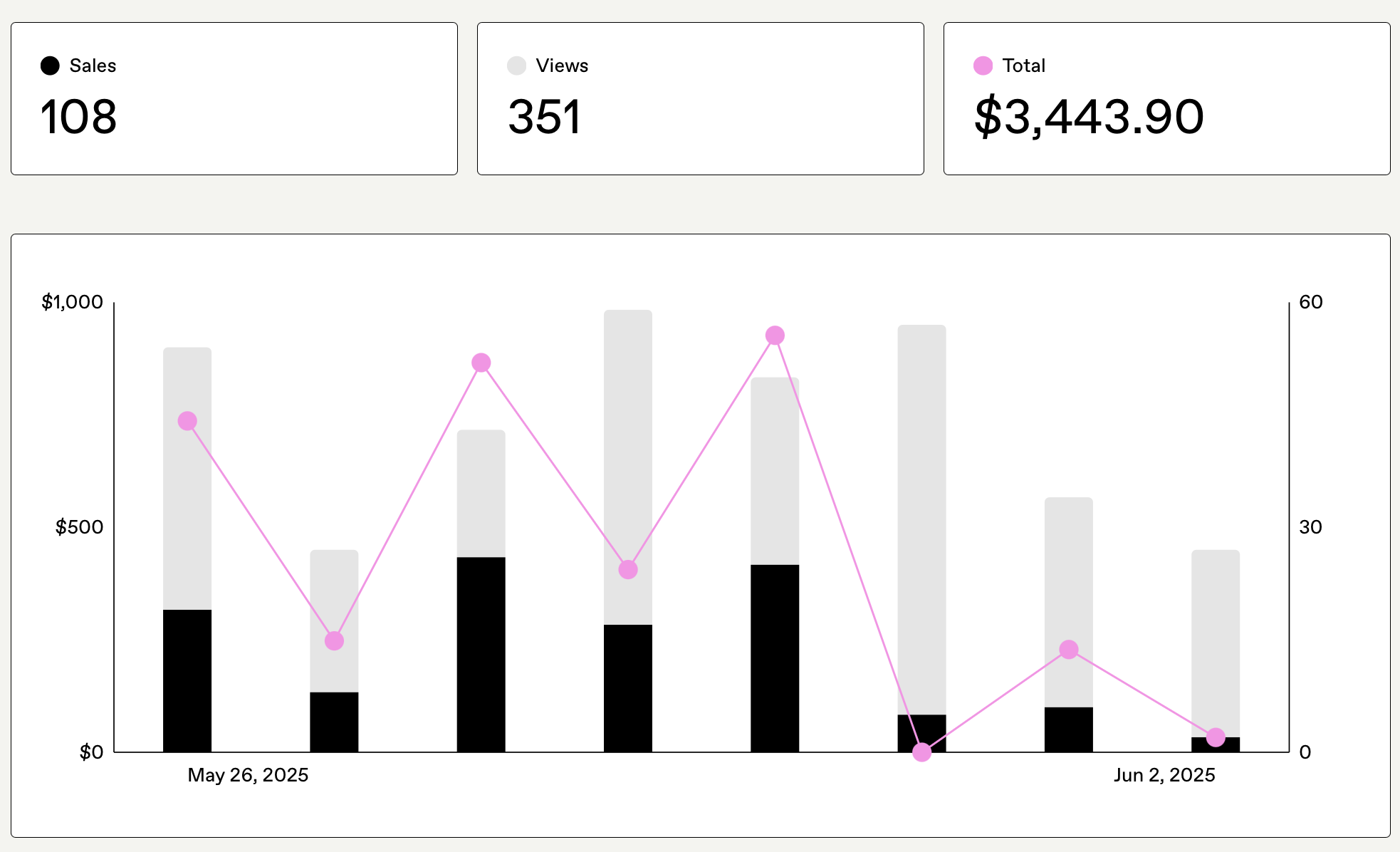Click the last pink Total data point
This screenshot has height=852, width=1400.
coord(1216,737)
